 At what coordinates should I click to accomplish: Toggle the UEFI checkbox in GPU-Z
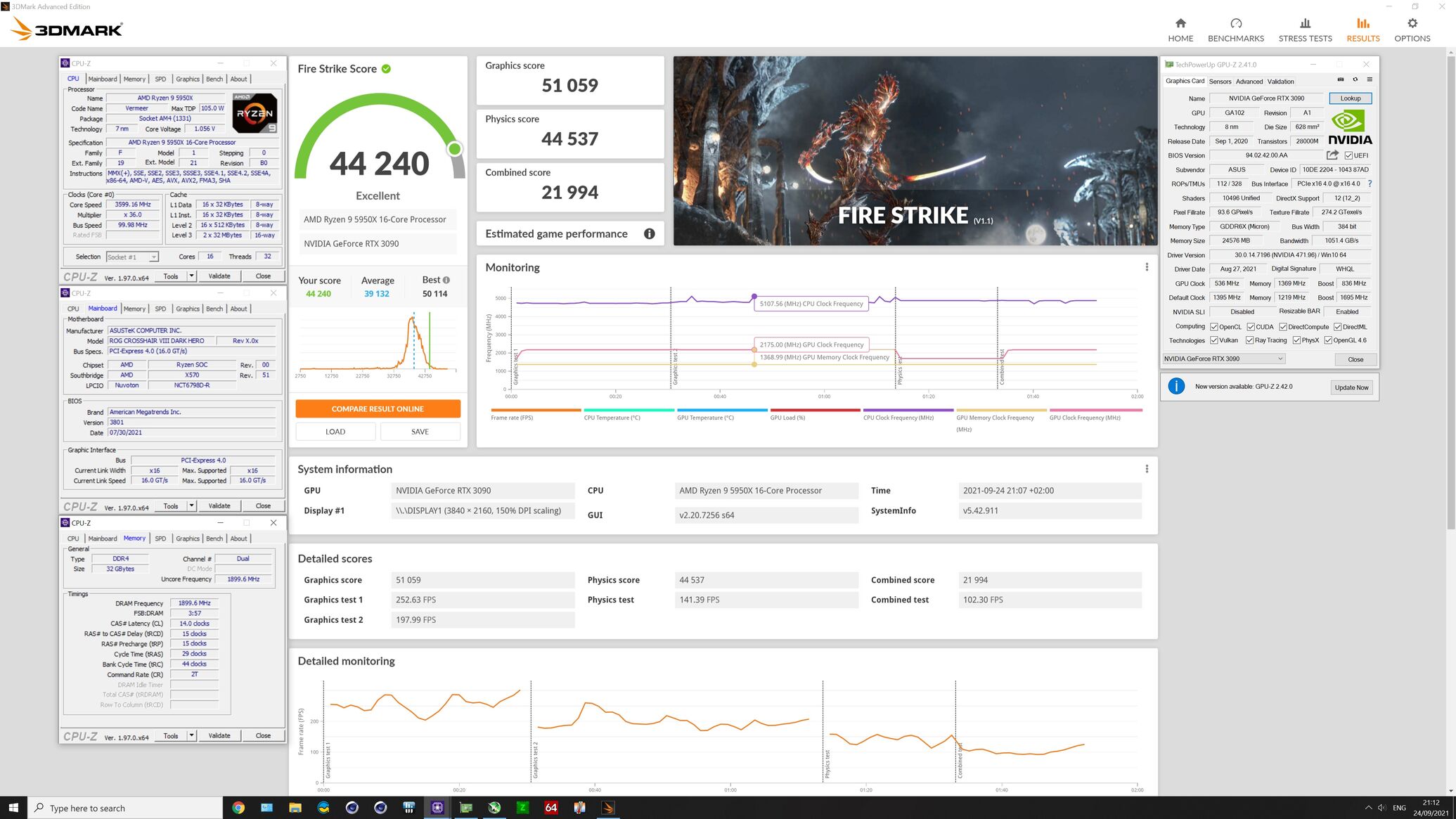(1348, 156)
